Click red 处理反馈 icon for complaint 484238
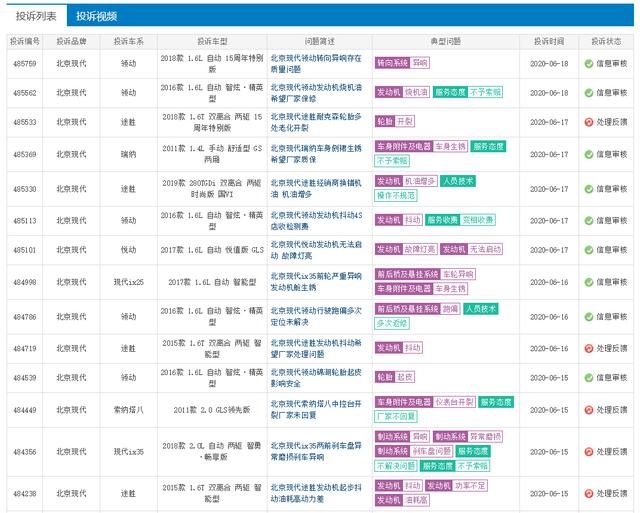Image resolution: width=640 pixels, height=513 pixels. (x=589, y=493)
